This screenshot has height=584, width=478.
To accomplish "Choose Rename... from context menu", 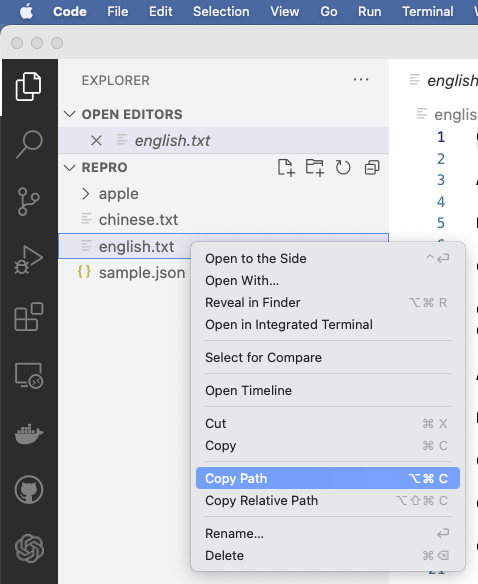I will [x=328, y=533].
